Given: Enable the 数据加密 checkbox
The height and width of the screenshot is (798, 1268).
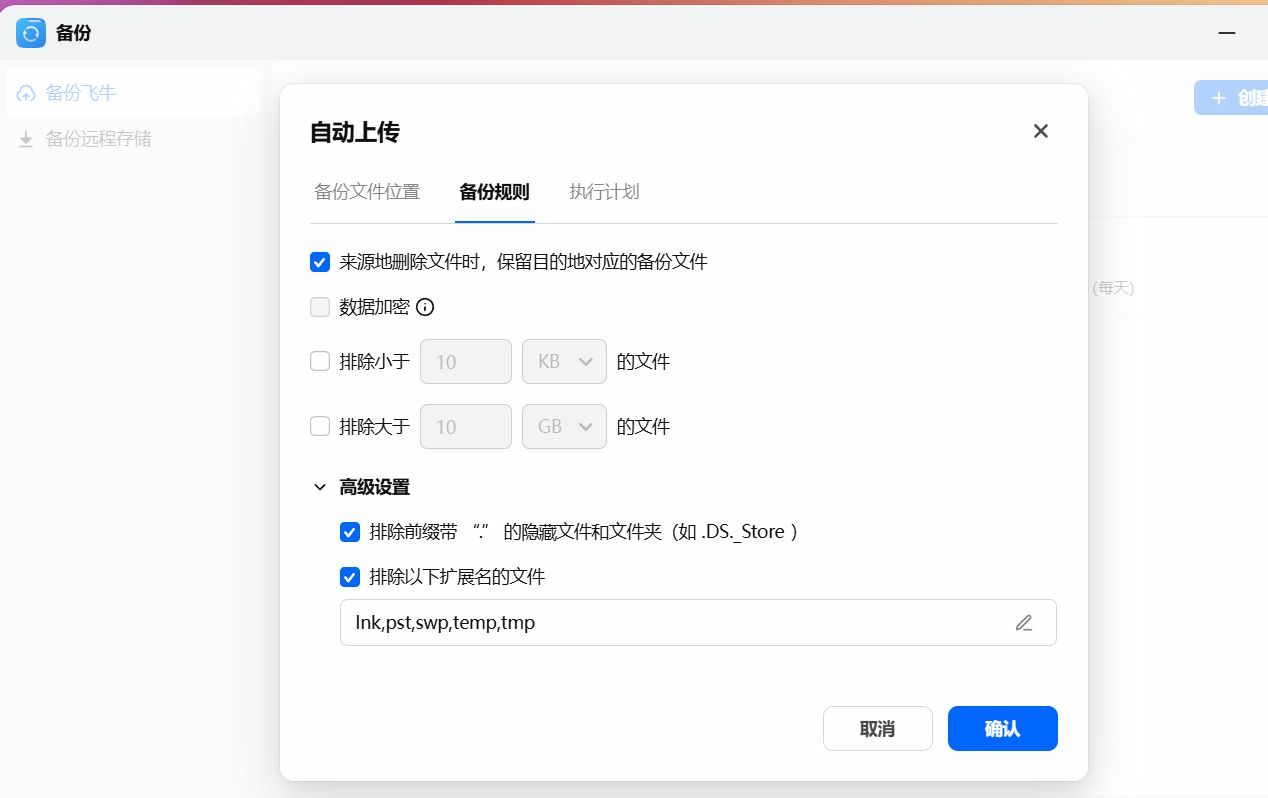Looking at the screenshot, I should [320, 307].
